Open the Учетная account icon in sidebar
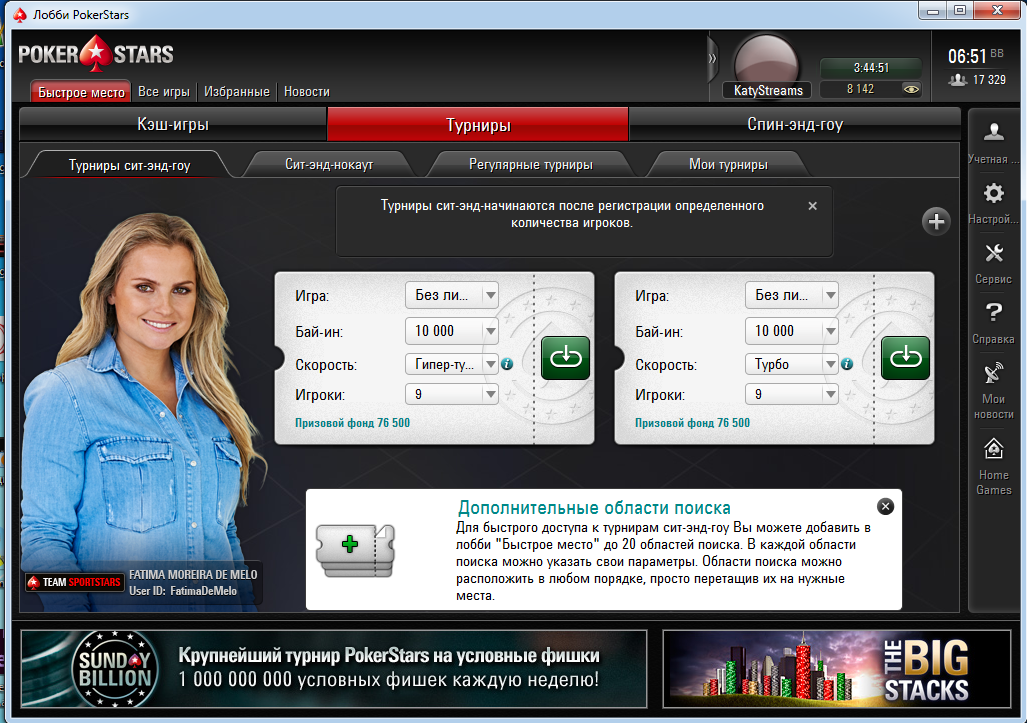1027x723 pixels. pyautogui.click(x=994, y=132)
